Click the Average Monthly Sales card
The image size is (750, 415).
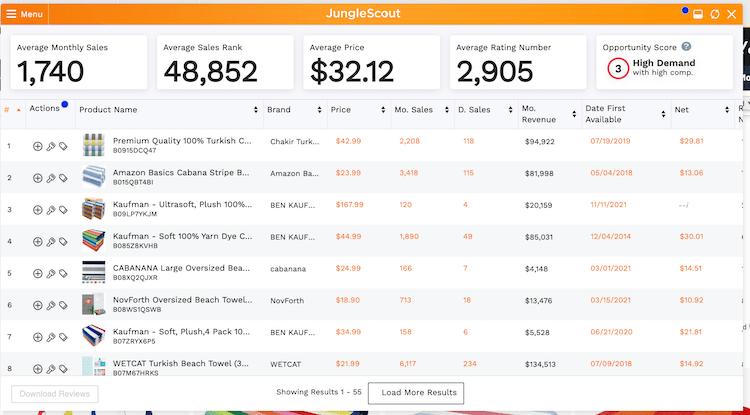tap(79, 62)
